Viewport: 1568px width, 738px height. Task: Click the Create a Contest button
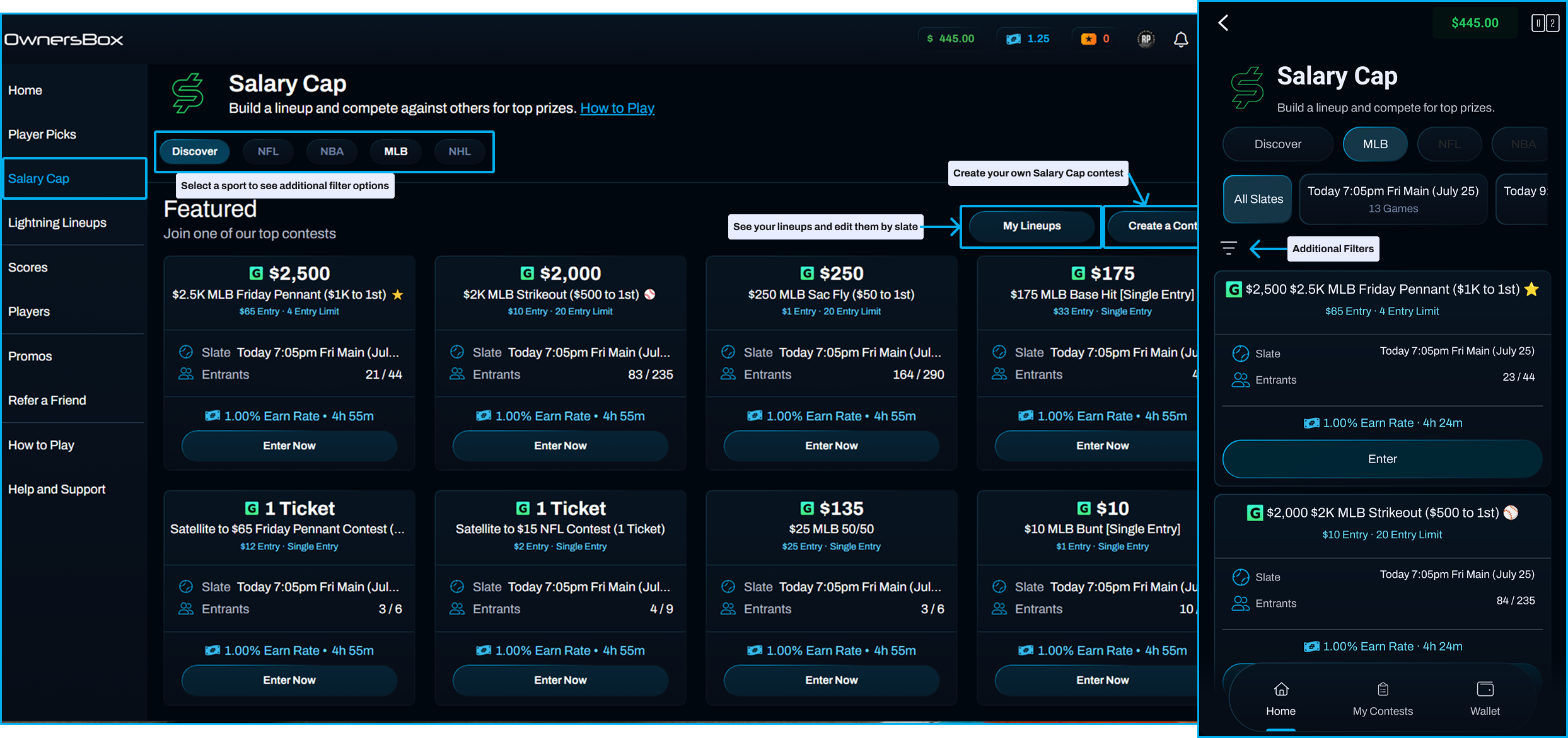point(1153,226)
